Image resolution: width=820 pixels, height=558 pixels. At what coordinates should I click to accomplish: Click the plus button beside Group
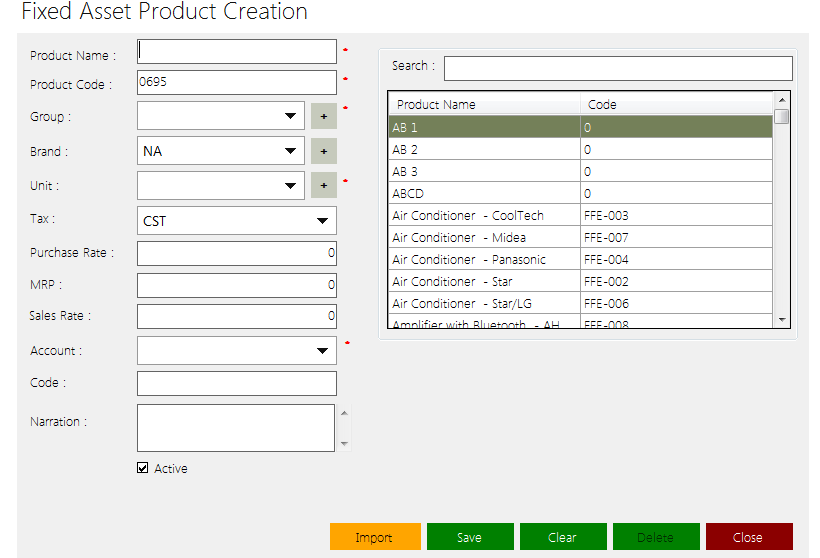(323, 116)
